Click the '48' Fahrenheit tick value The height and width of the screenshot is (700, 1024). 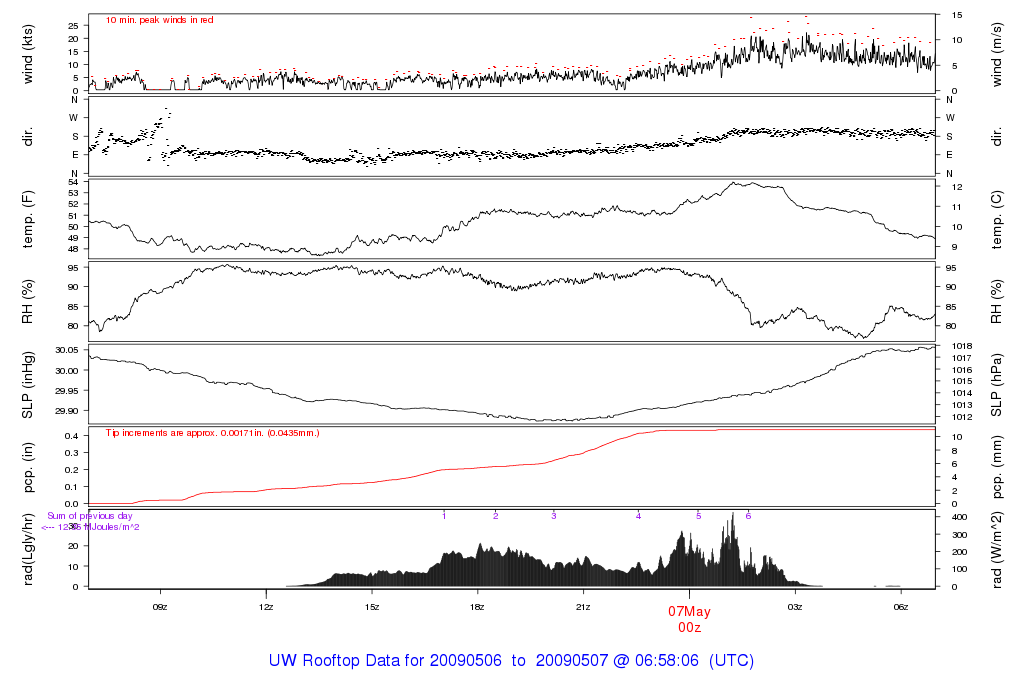(x=73, y=249)
